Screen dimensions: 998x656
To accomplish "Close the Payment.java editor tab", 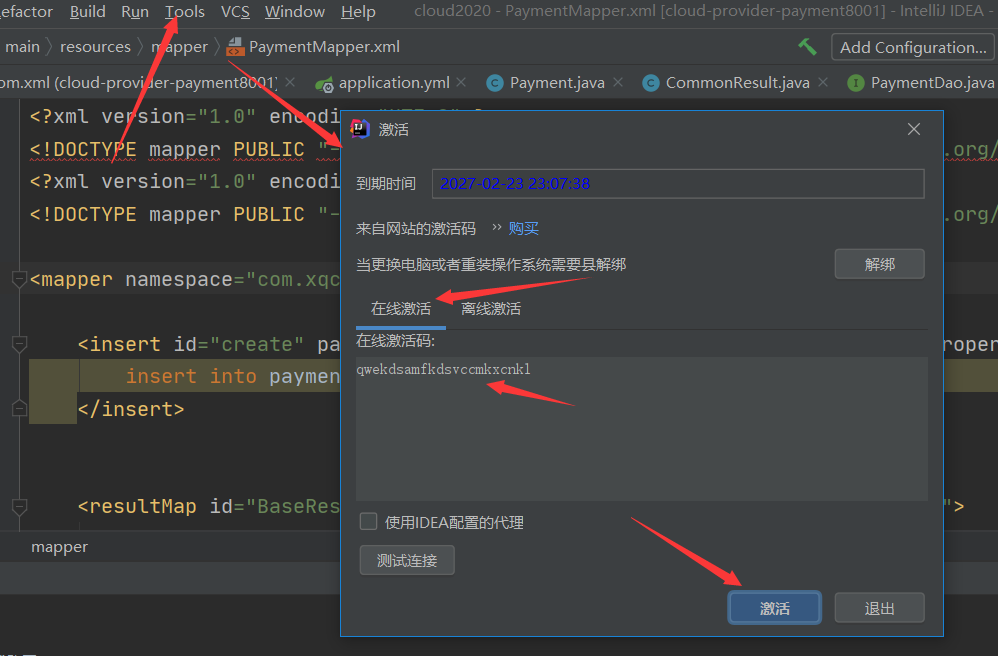I will 620,82.
